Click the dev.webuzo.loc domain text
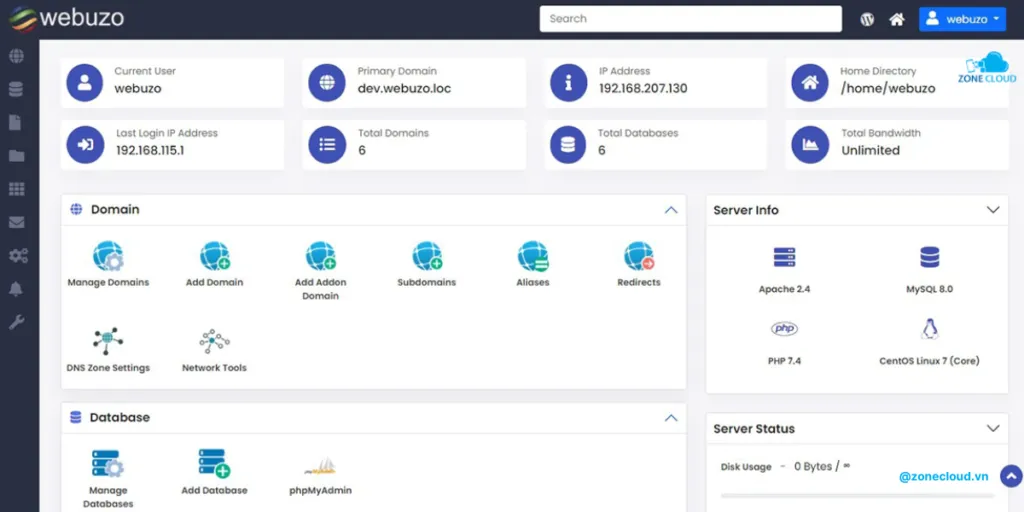 (x=404, y=88)
